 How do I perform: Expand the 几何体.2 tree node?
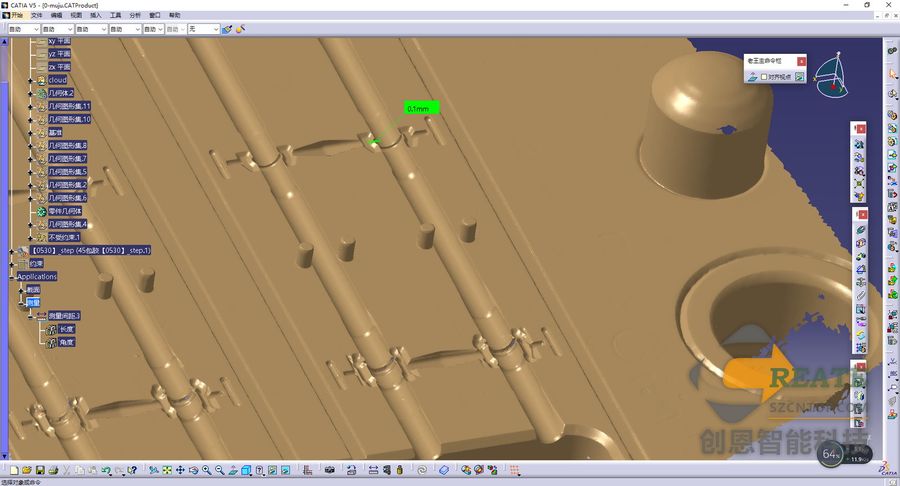[30, 94]
